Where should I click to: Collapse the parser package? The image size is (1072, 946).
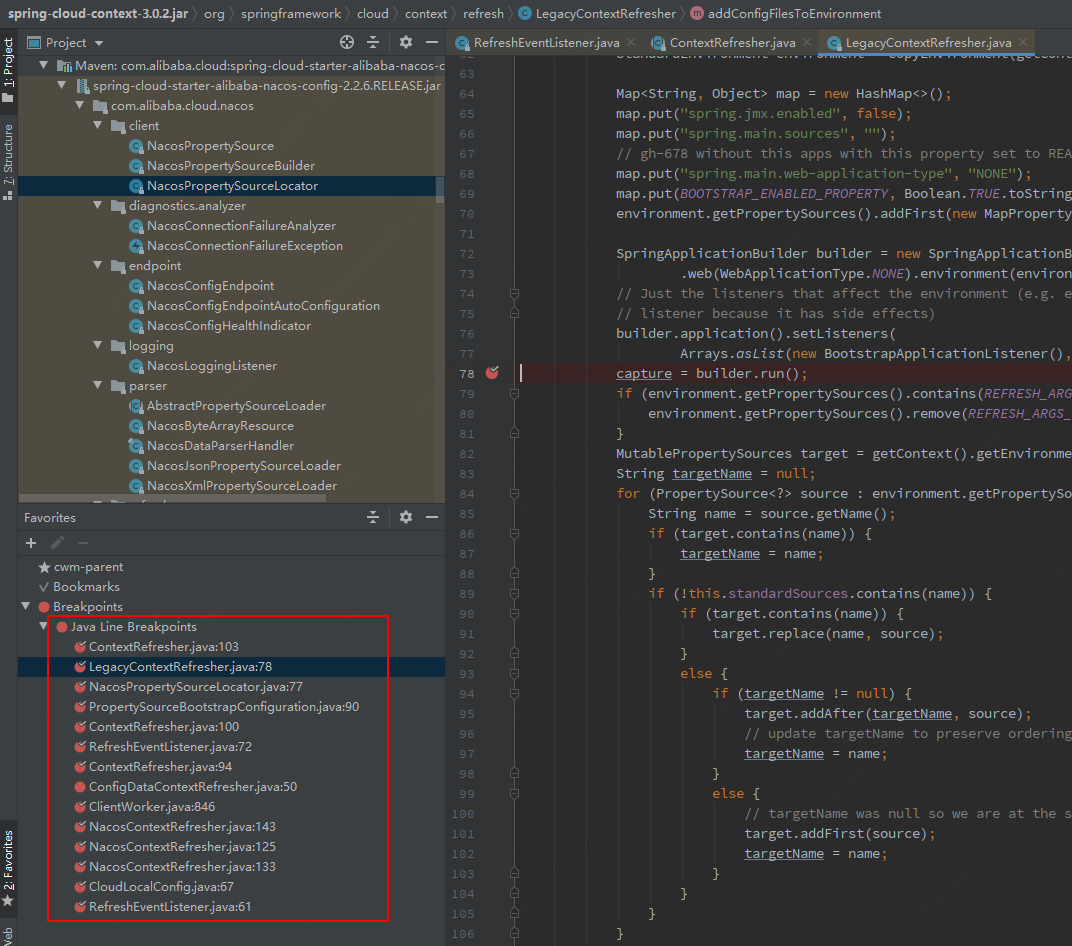98,386
